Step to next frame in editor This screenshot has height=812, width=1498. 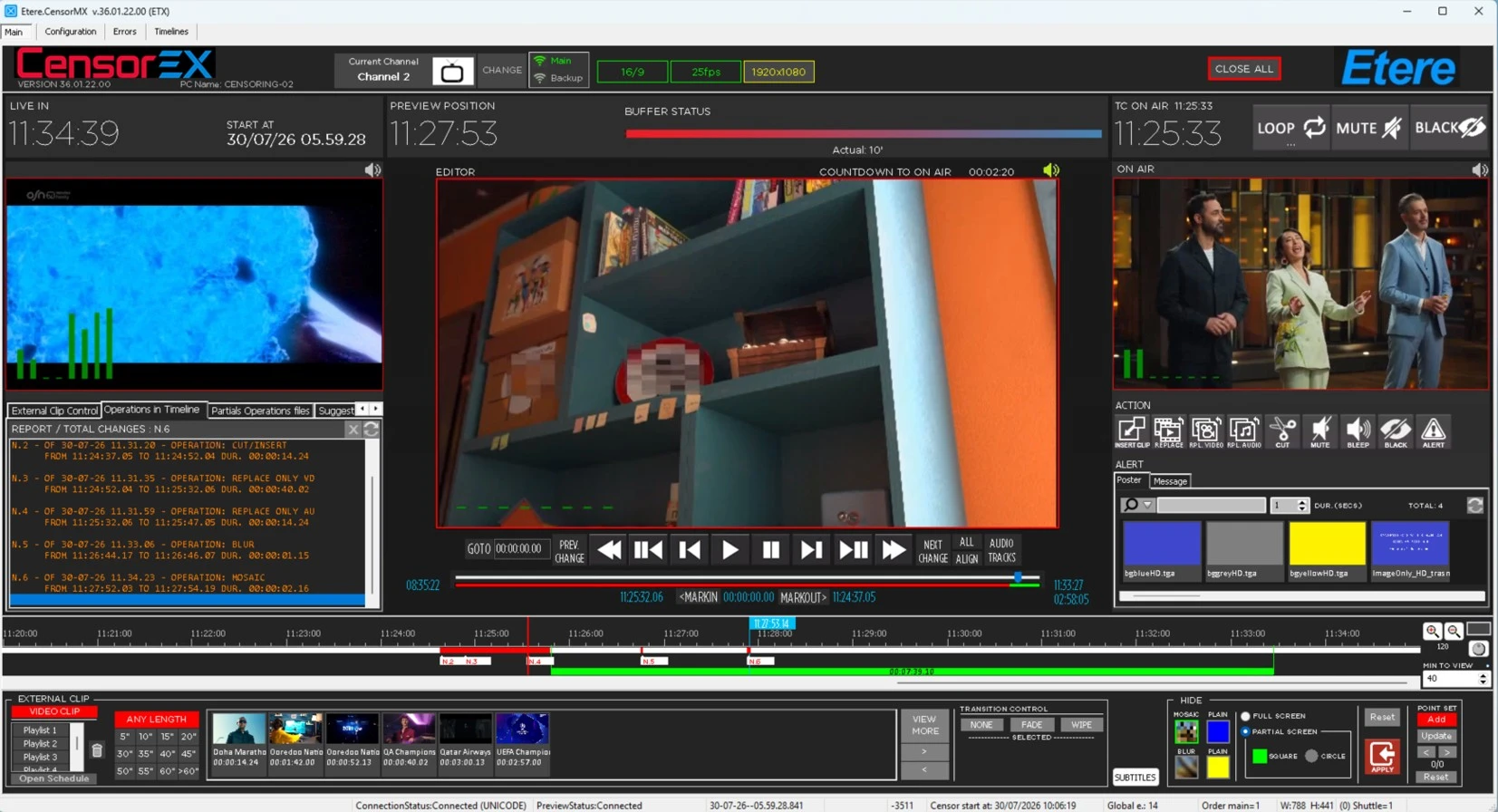[x=811, y=550]
